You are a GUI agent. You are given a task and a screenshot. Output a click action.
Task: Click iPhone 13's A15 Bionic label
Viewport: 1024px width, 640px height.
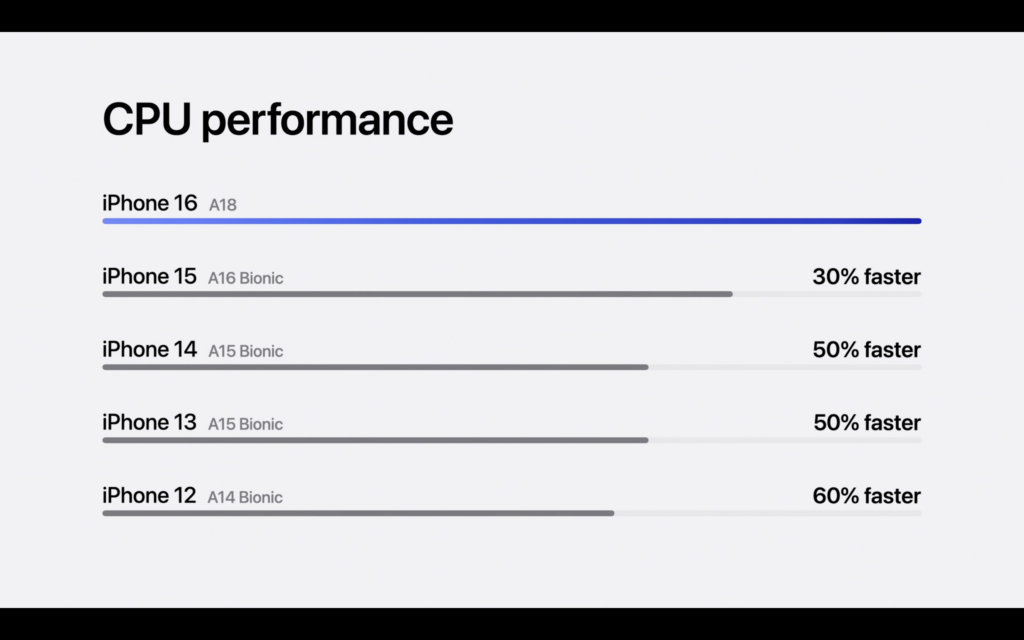(x=245, y=424)
